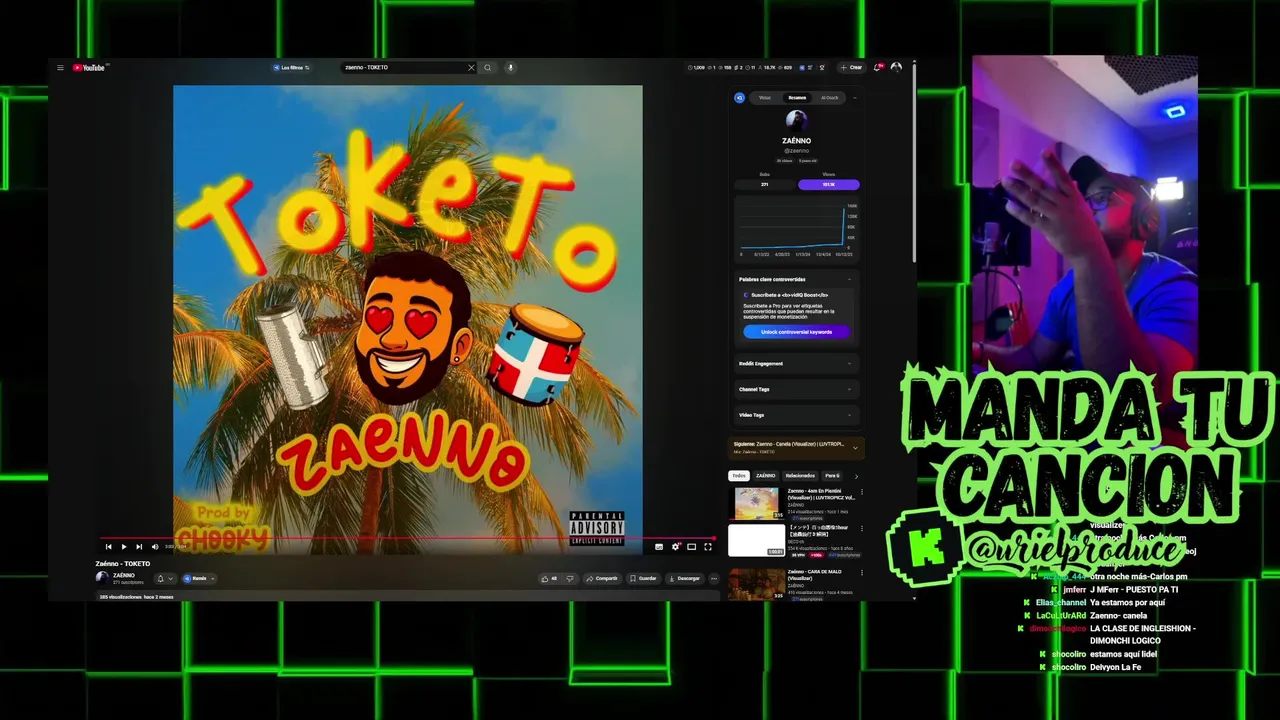Like the video with thumbs up
The image size is (1280, 720).
[549, 578]
